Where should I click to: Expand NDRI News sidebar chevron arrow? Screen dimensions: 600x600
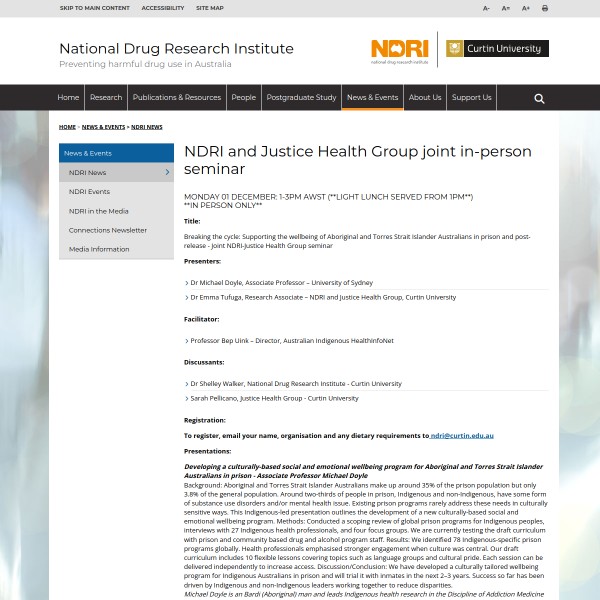click(x=167, y=172)
